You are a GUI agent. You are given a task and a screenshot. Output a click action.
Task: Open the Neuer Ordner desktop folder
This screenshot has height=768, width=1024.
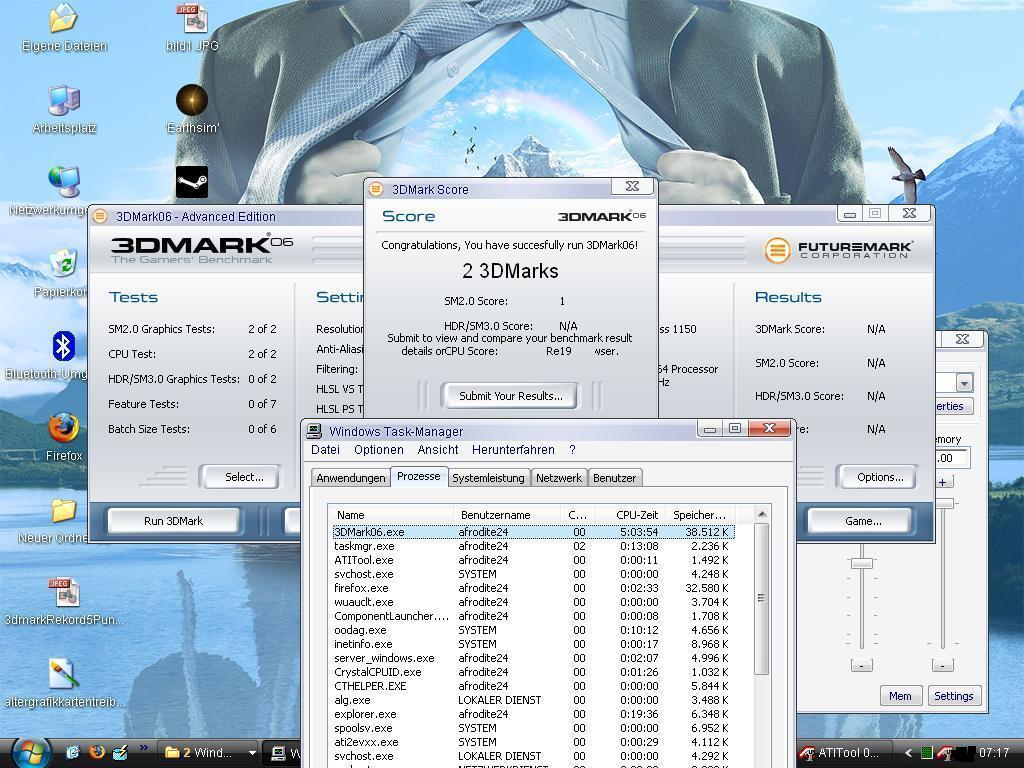click(63, 511)
